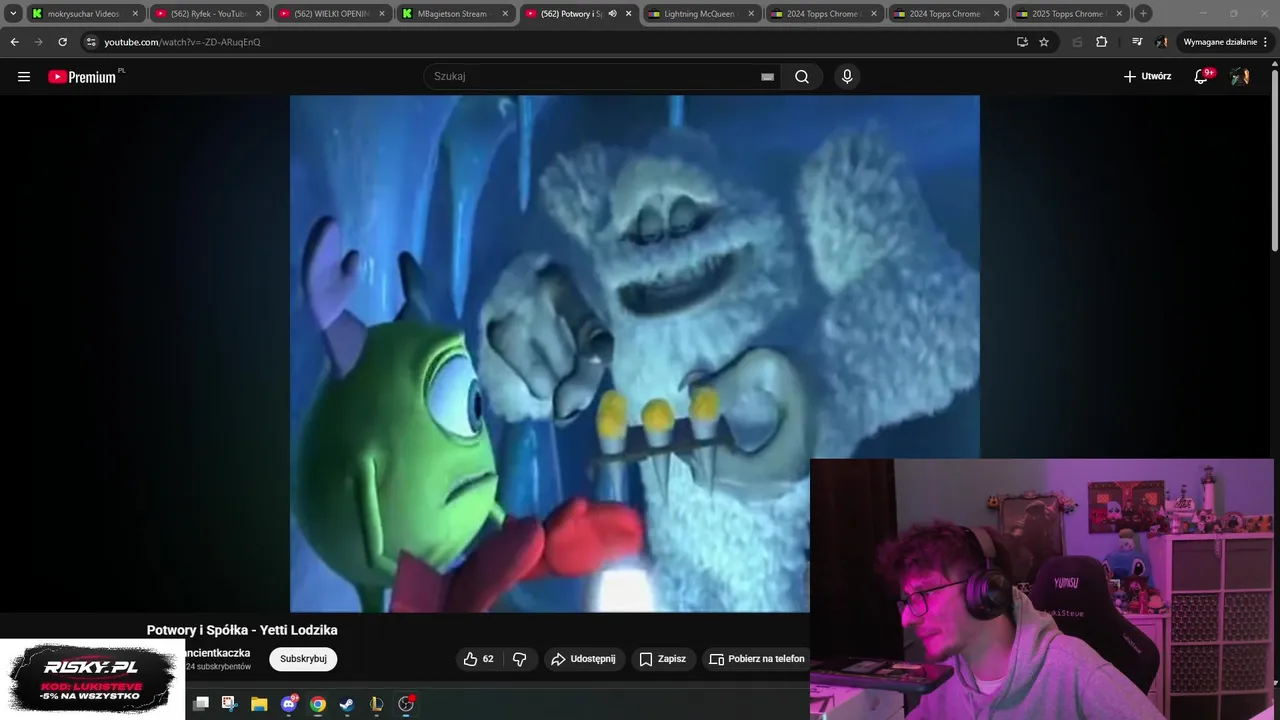Screen dimensions: 1280x720
Task: Switch to the WIELKI OPENING tab
Action: [x=331, y=14]
